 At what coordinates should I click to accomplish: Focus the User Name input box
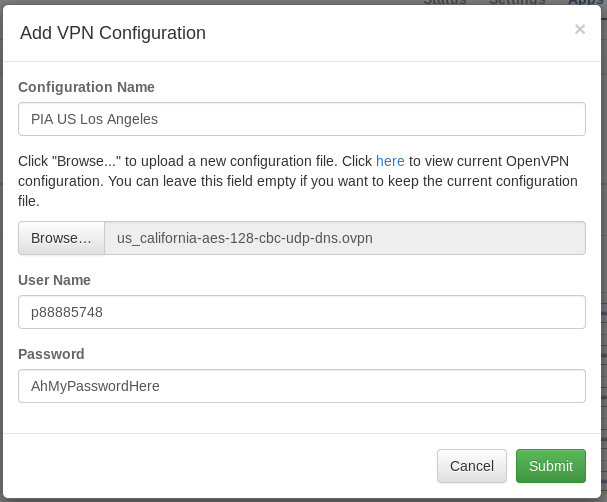click(301, 312)
